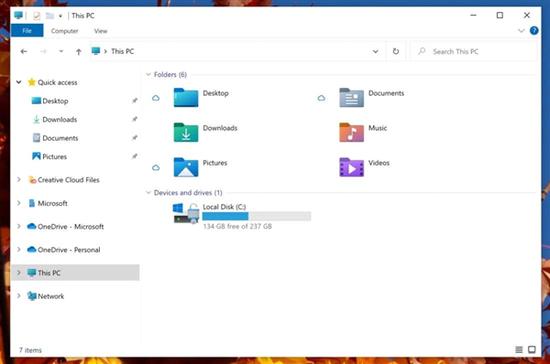
Task: Select Creative Cloud Files in the sidebar
Action: click(x=63, y=180)
